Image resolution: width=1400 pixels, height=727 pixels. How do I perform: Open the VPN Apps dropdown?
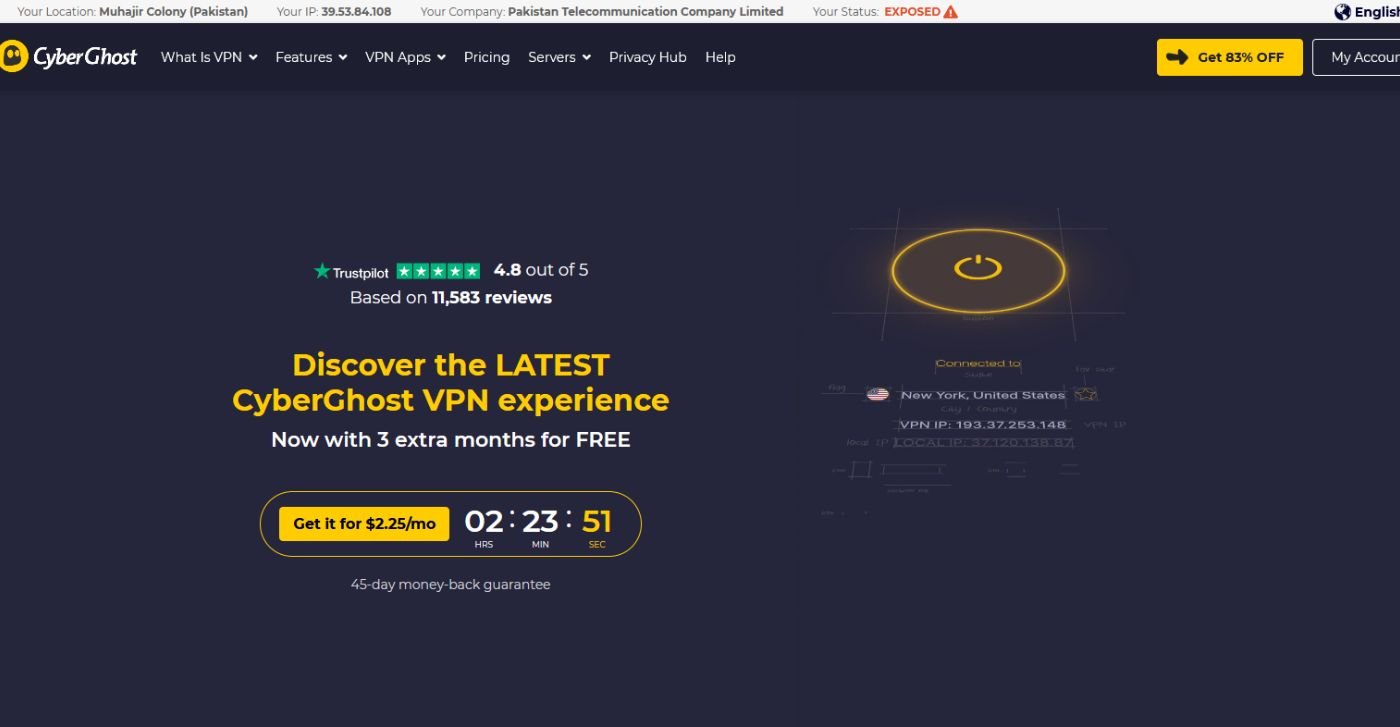pyautogui.click(x=405, y=57)
